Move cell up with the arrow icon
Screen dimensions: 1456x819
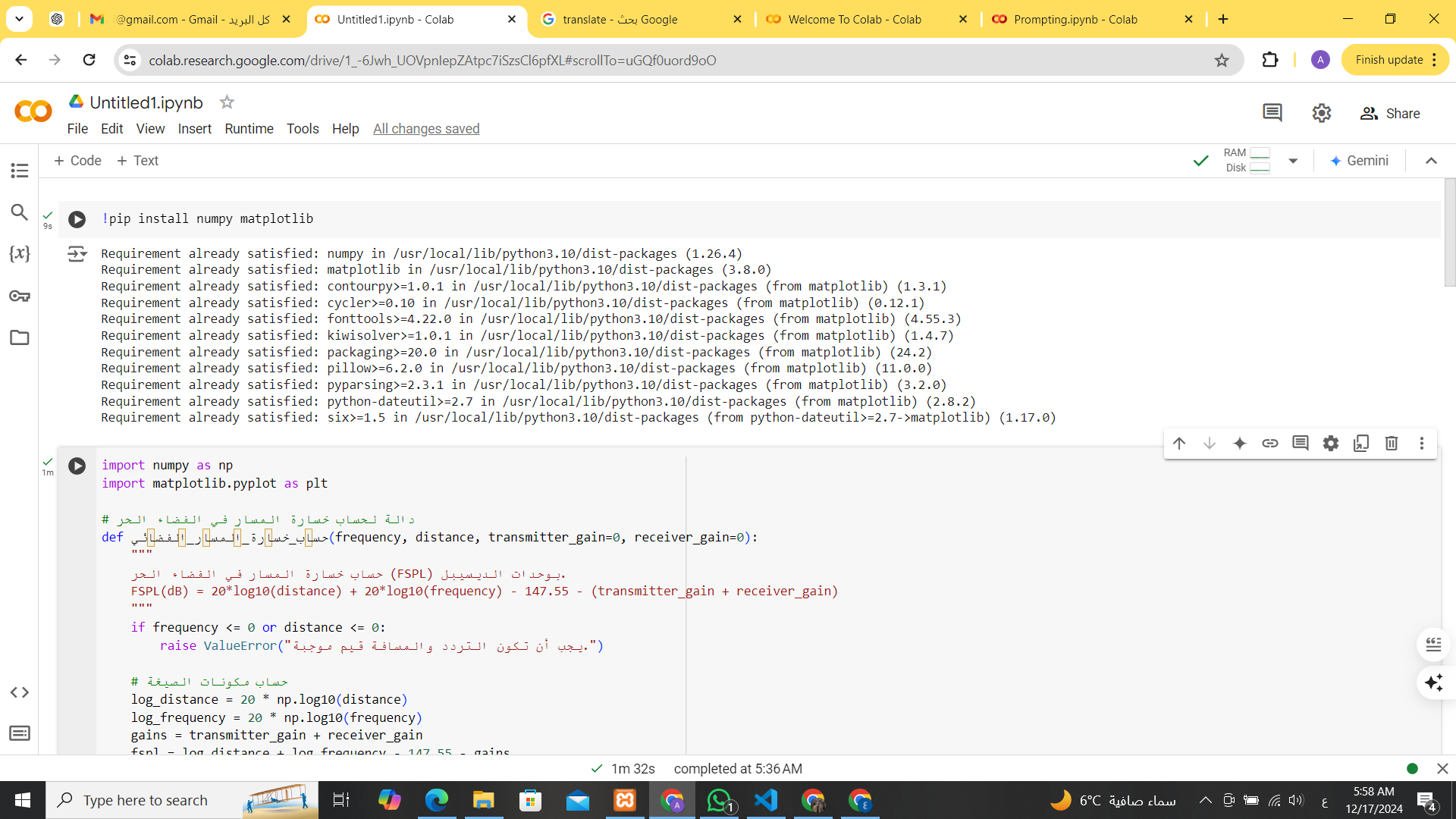[x=1179, y=444]
